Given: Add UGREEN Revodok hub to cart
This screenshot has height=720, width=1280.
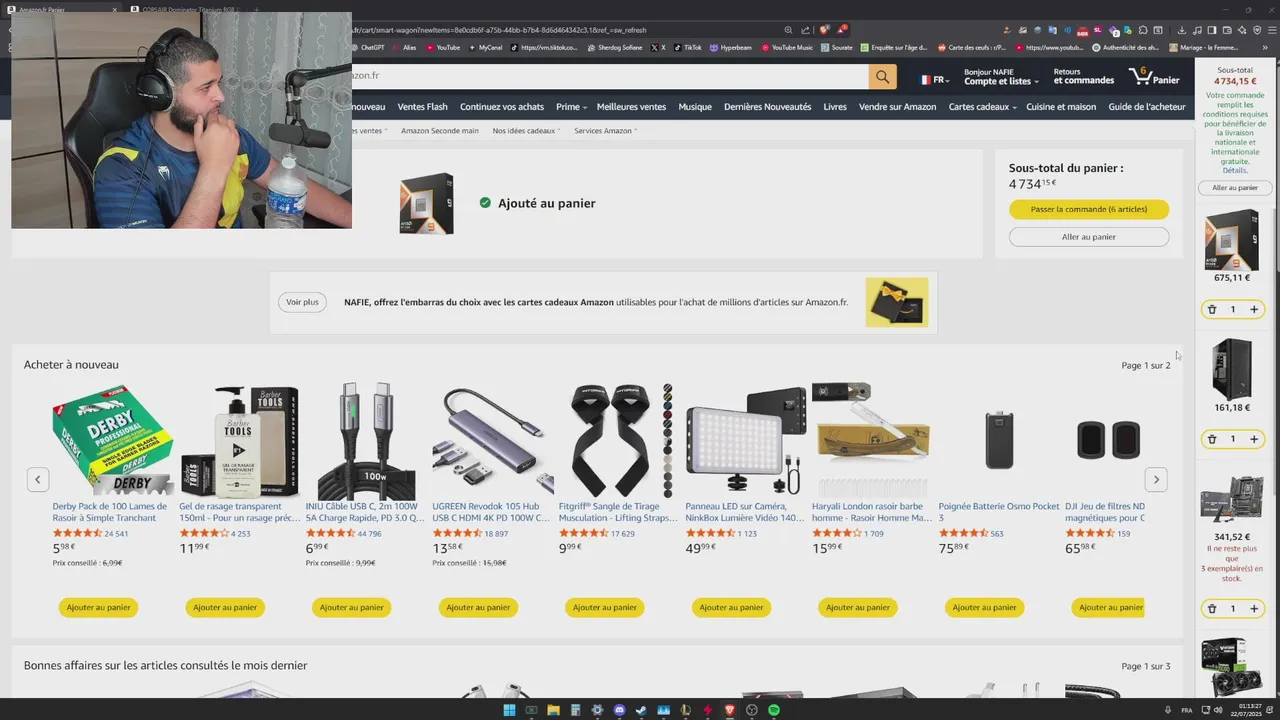Looking at the screenshot, I should (x=478, y=607).
